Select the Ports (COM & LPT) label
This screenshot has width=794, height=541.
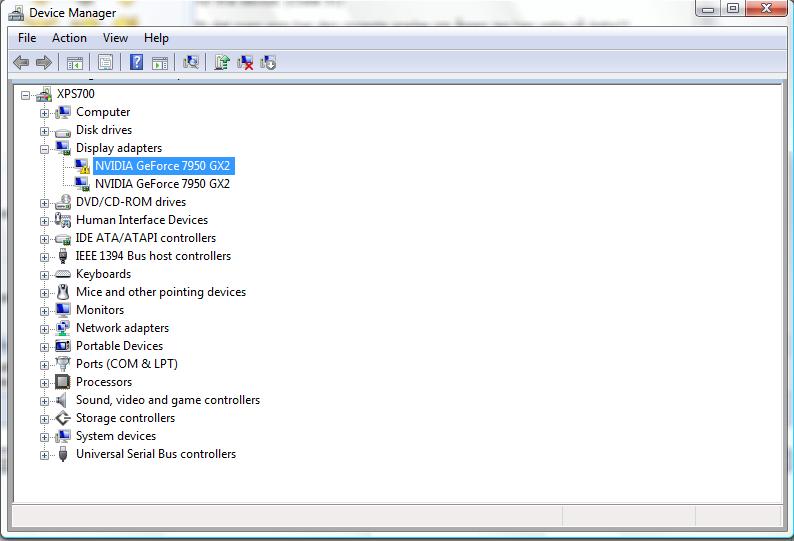(x=127, y=364)
